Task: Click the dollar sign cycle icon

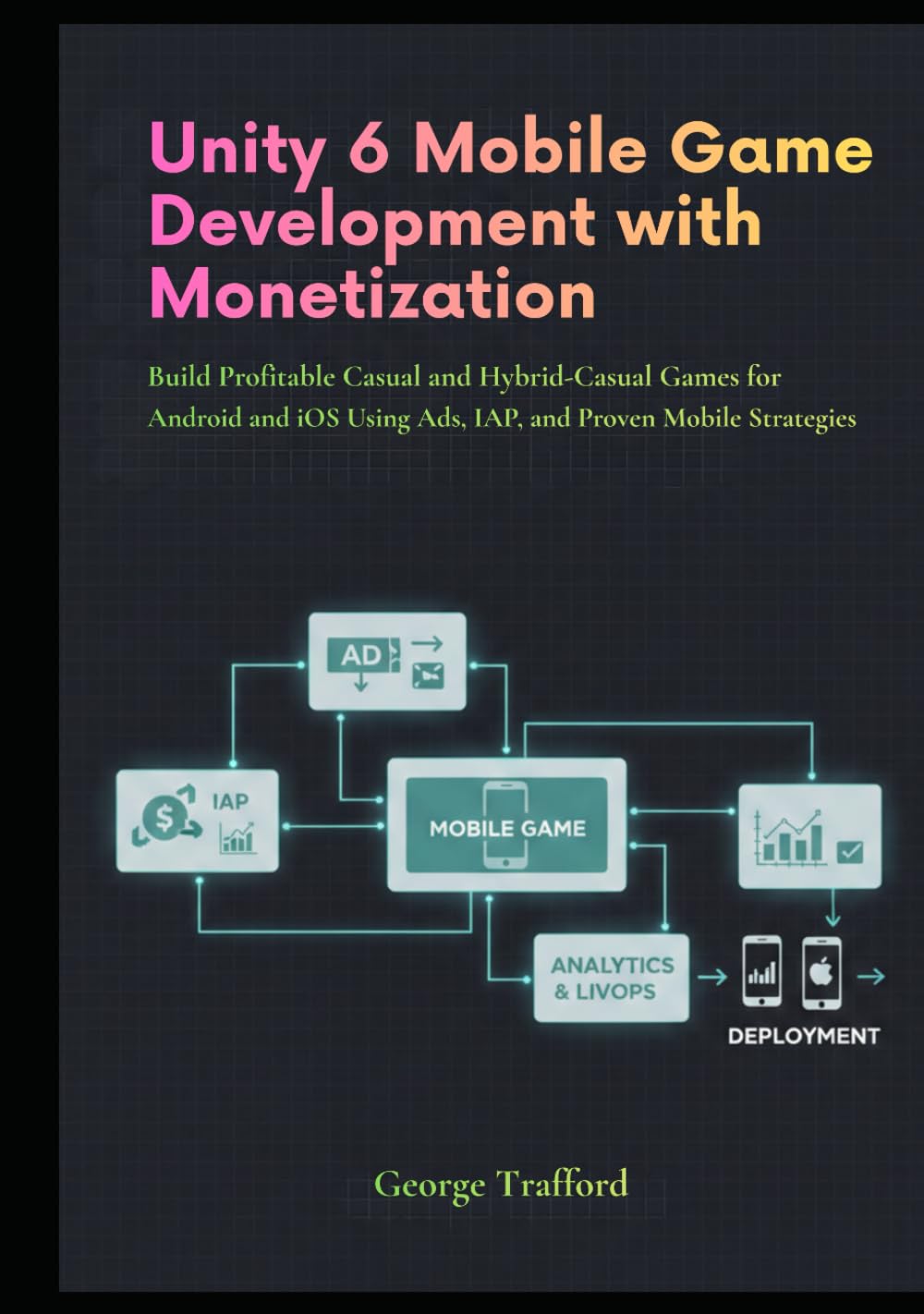Action: [166, 819]
